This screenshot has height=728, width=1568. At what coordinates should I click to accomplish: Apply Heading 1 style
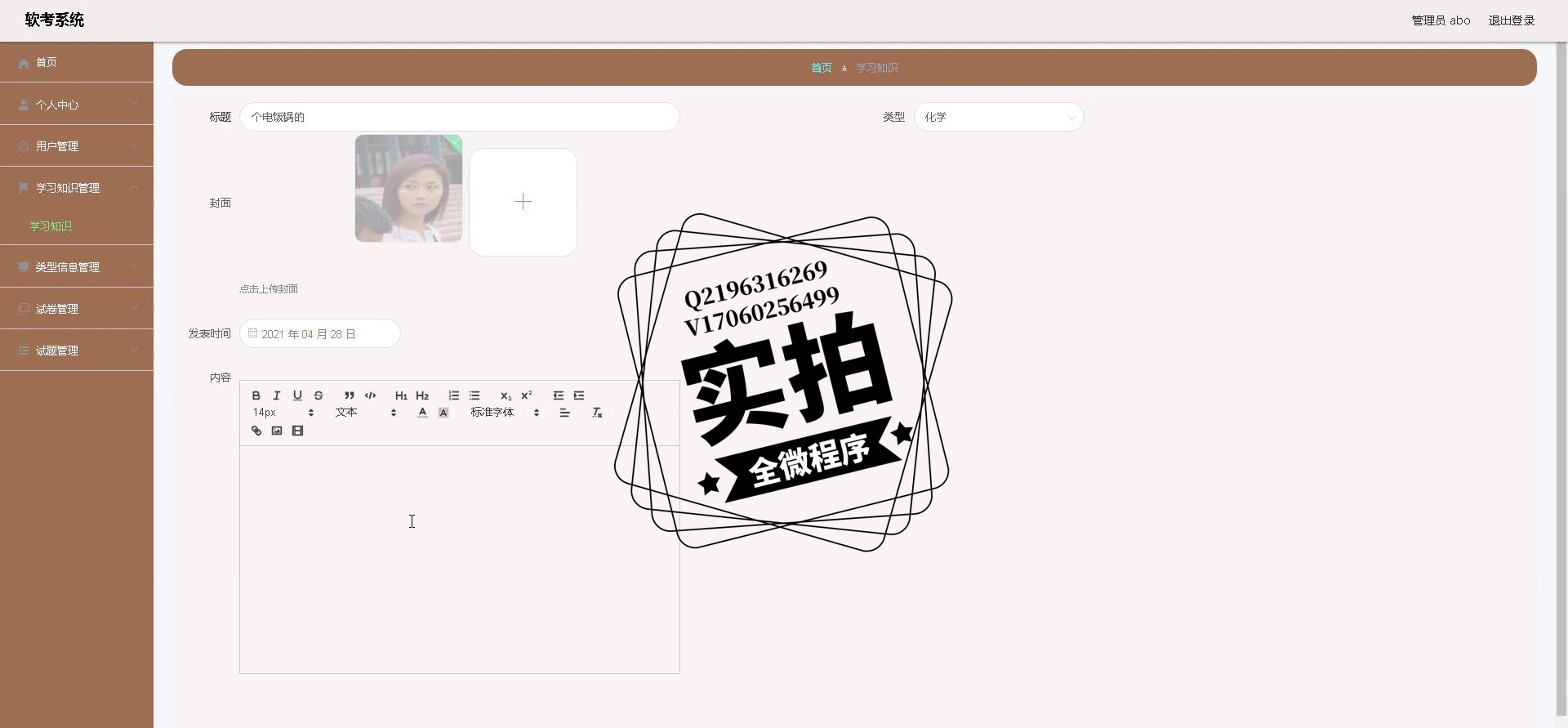pyautogui.click(x=401, y=395)
